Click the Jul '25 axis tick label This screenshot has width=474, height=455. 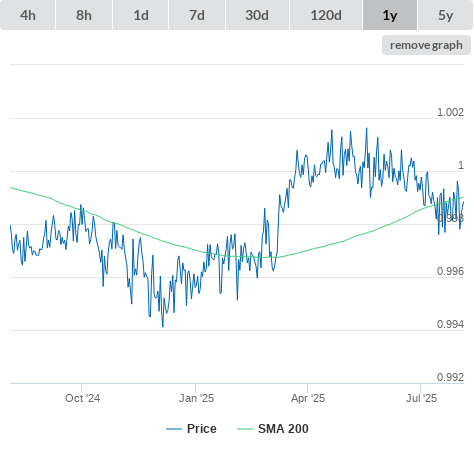(421, 398)
